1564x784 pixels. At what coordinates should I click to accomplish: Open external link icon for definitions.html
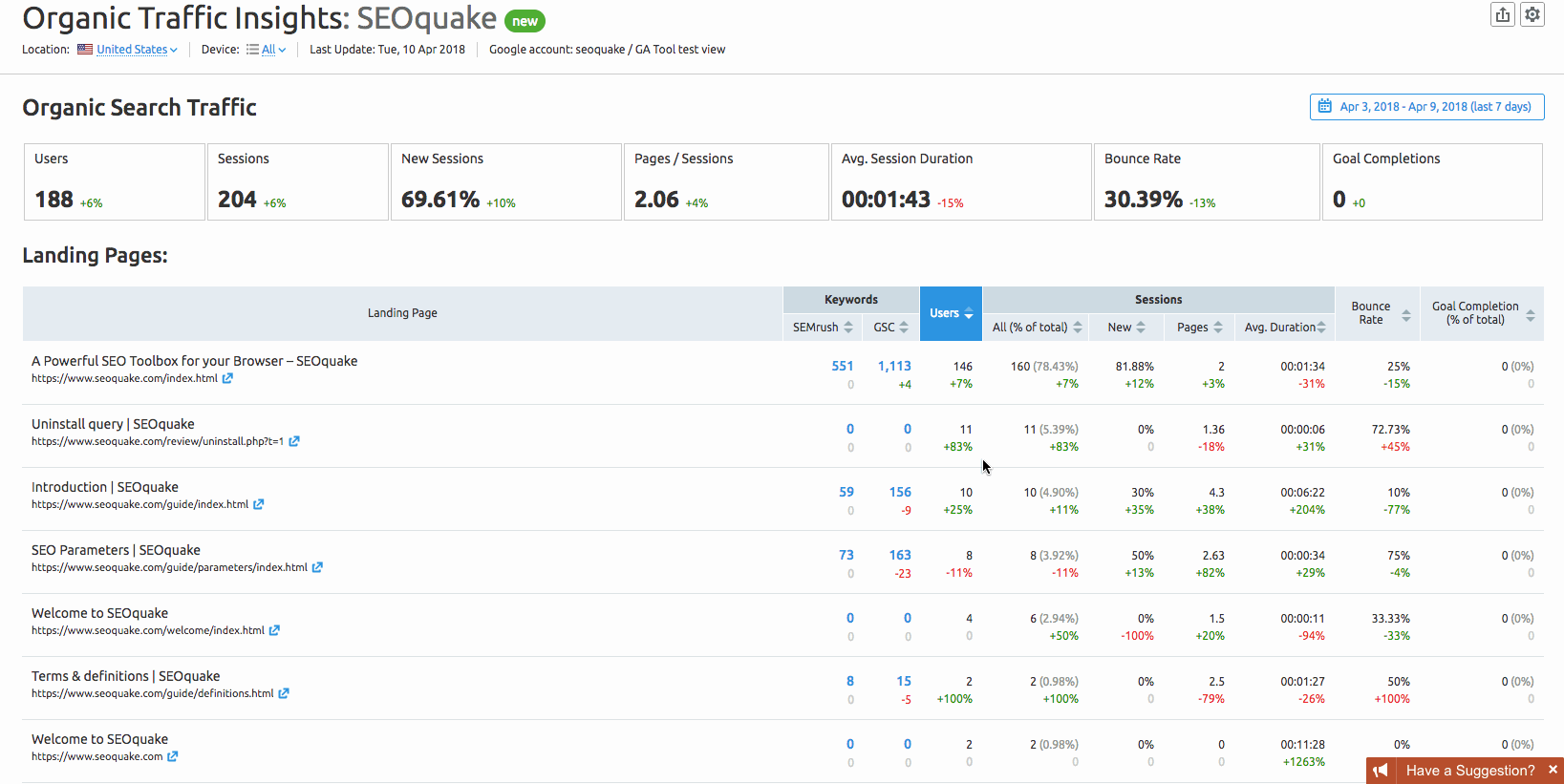coord(284,693)
